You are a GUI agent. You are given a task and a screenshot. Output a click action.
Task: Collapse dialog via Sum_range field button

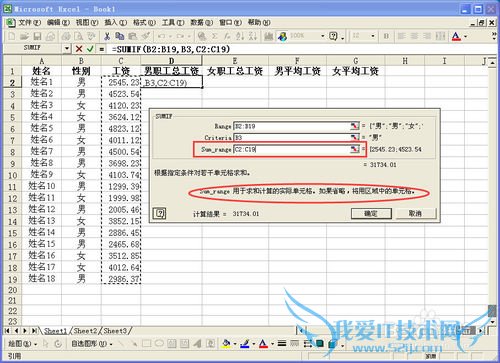(x=354, y=149)
